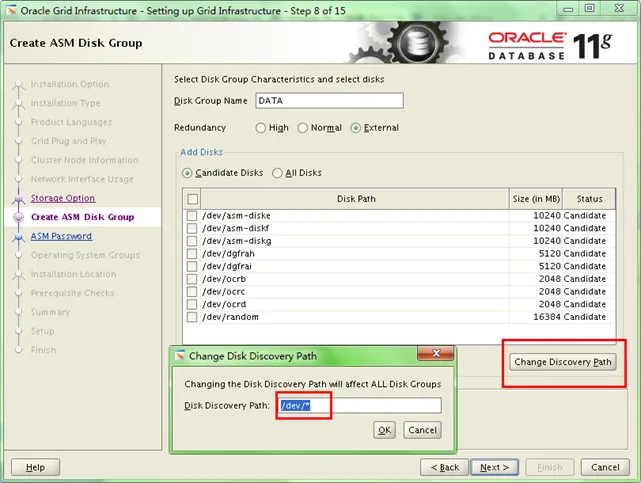
Task: Switch to All Disks view
Action: (x=278, y=173)
